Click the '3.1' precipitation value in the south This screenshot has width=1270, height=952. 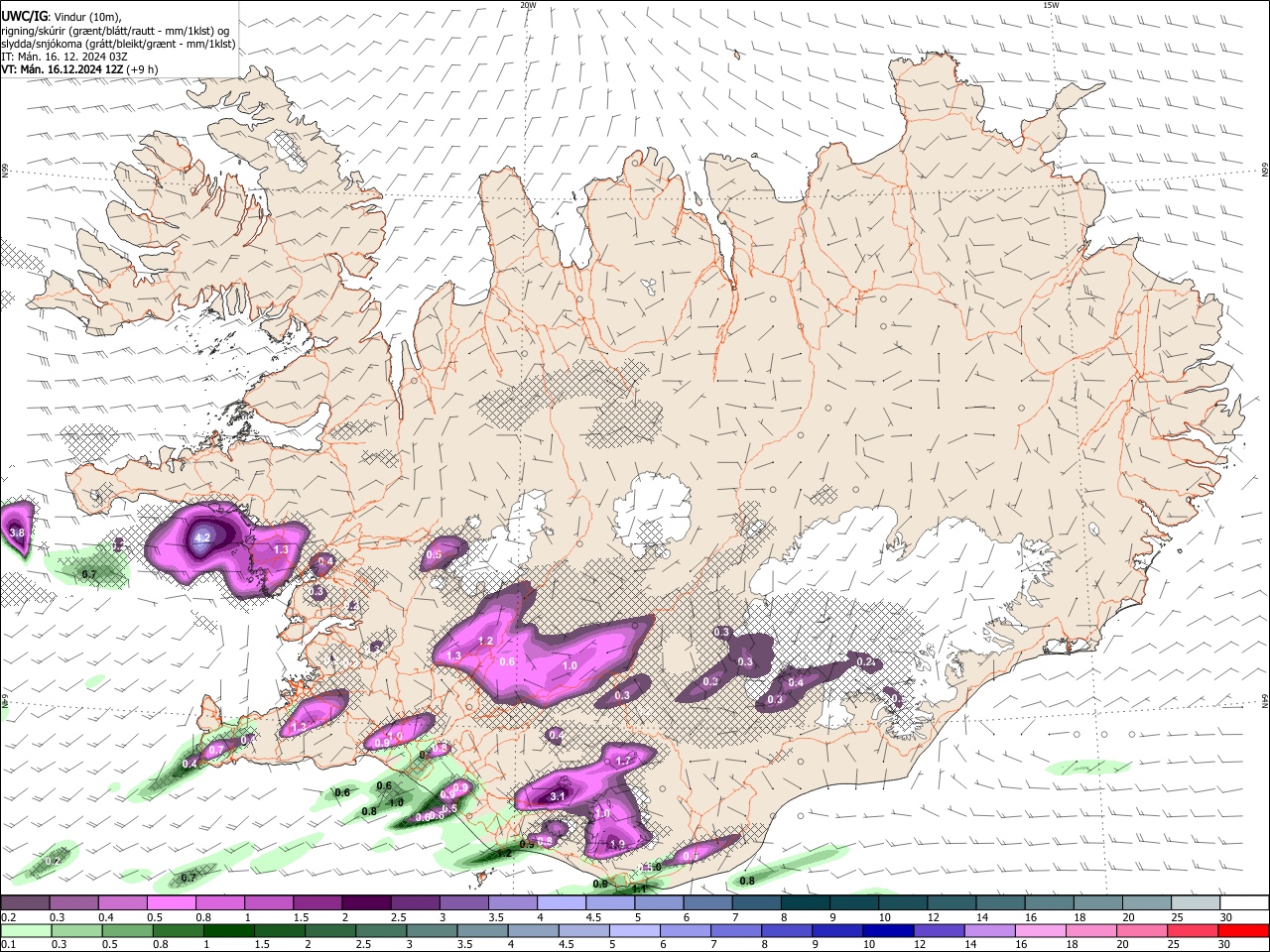pos(558,795)
